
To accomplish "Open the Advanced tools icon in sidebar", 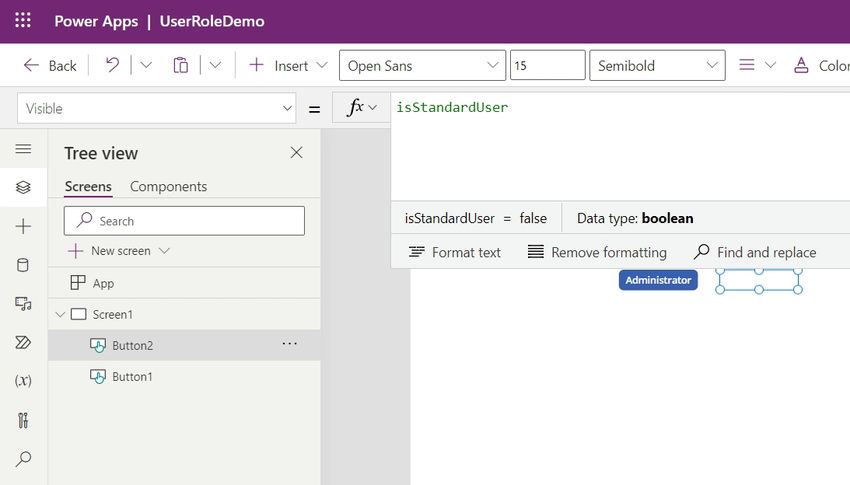I will tap(23, 420).
